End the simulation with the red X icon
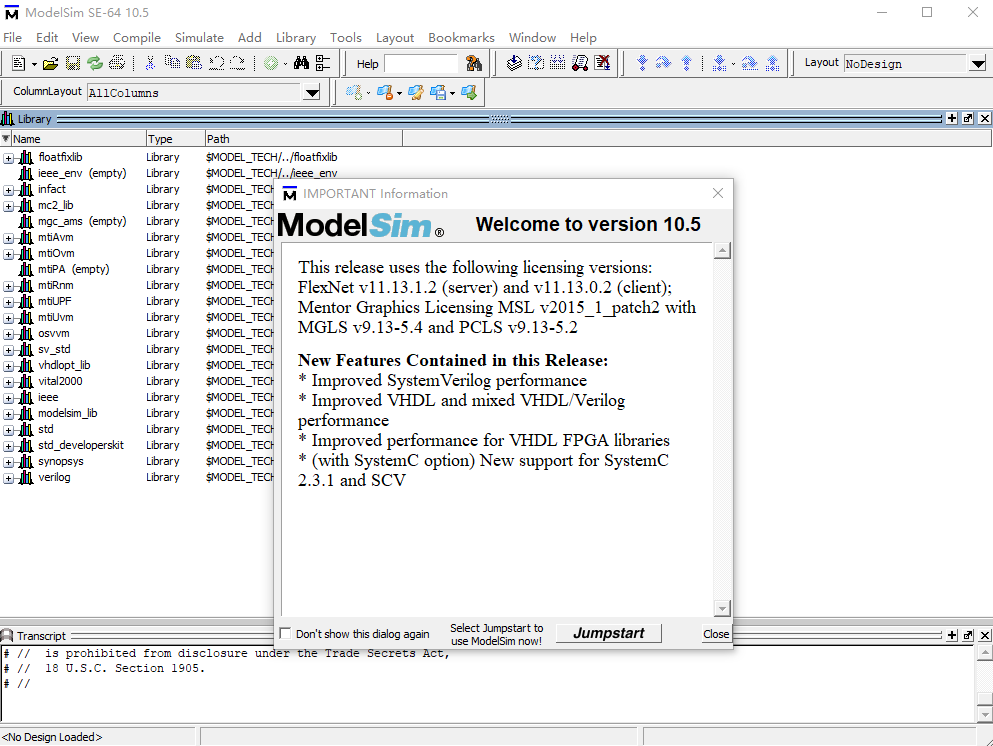 [601, 62]
